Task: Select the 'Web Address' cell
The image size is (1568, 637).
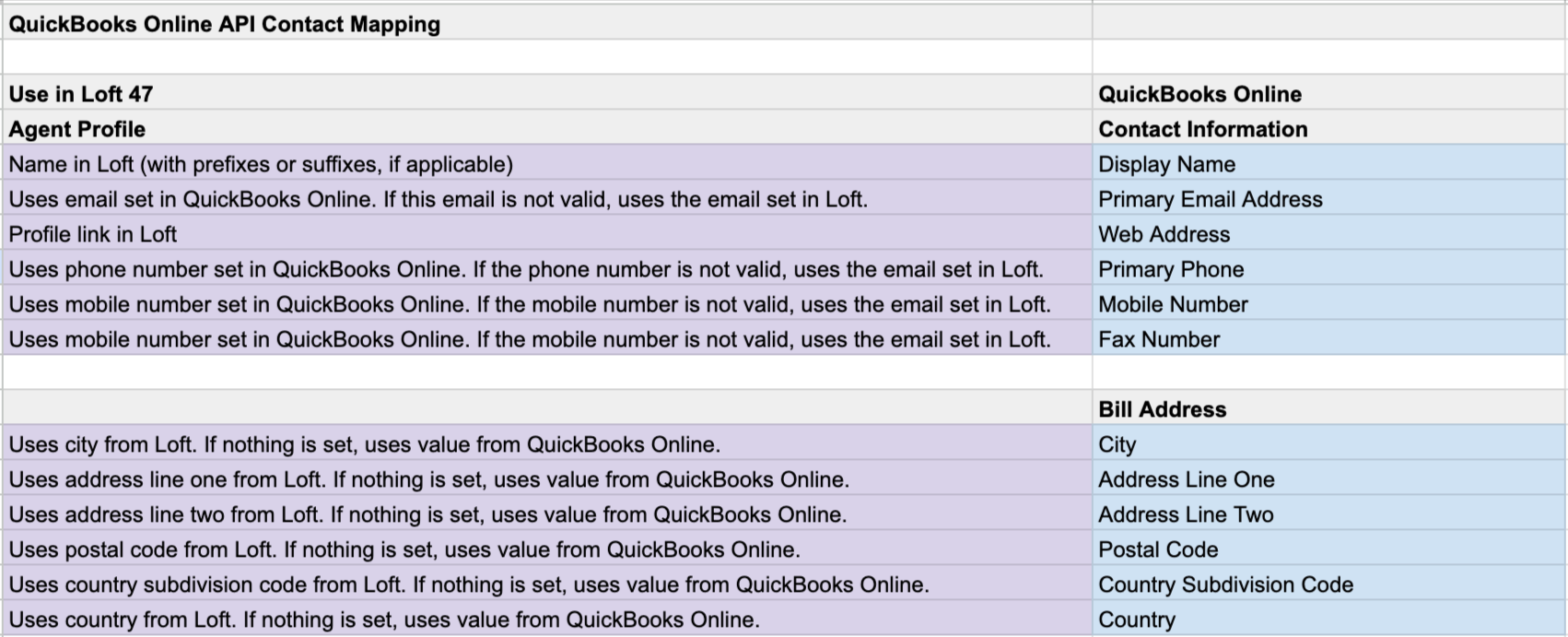Action: click(x=1329, y=233)
